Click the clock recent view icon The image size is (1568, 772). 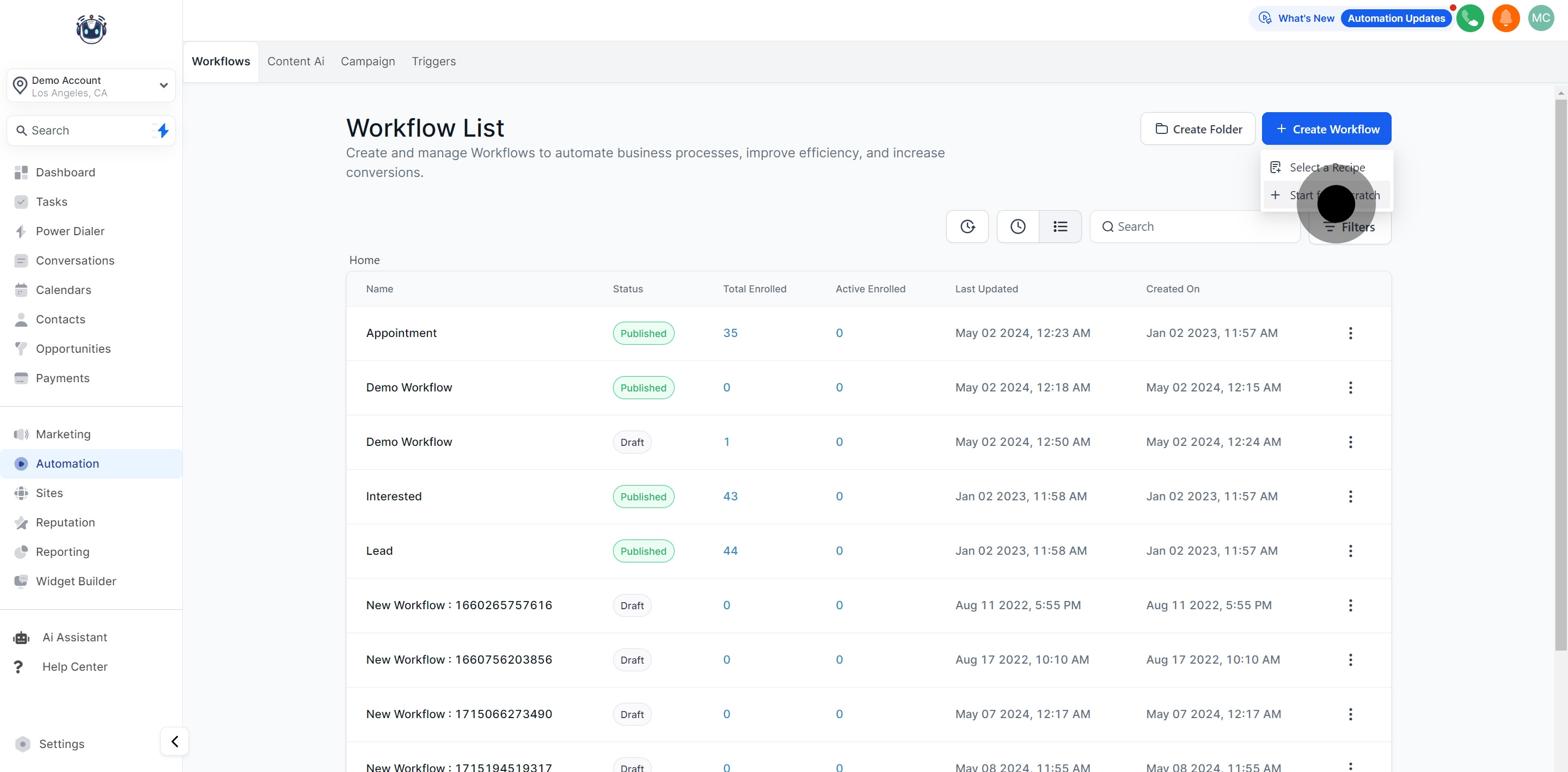point(1018,226)
